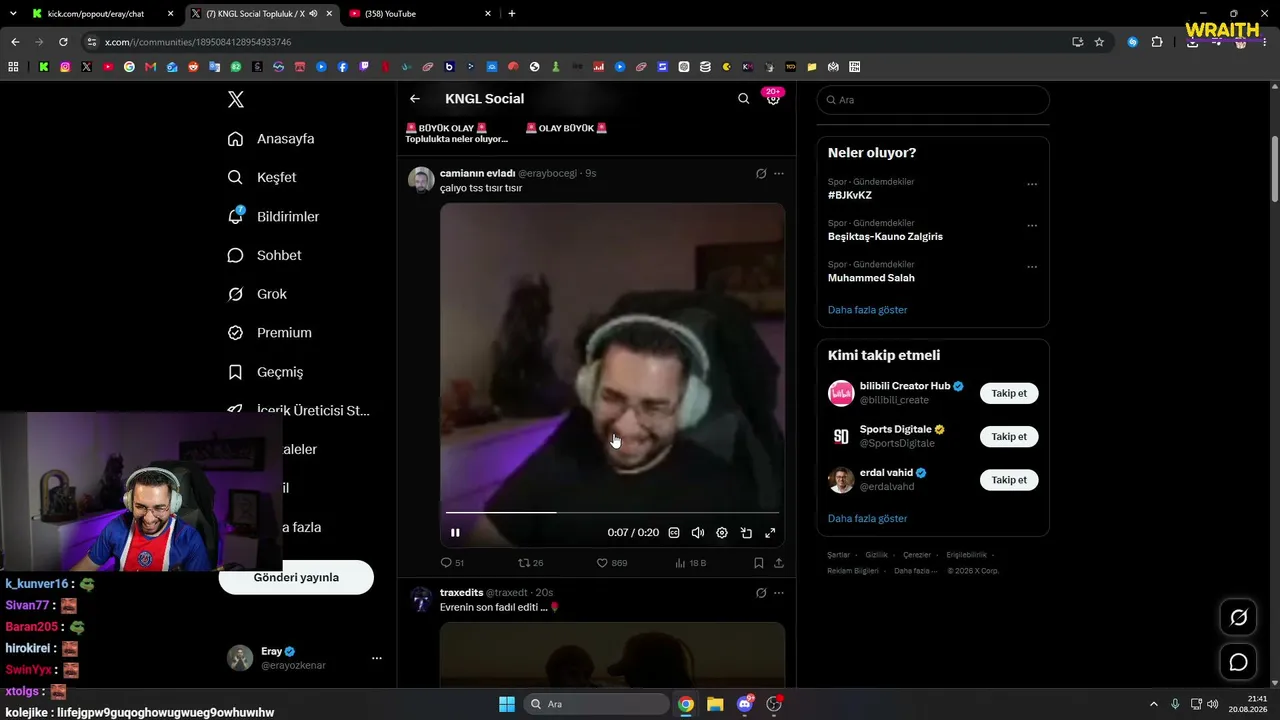
Task: Like camianın evladı post
Action: click(612, 563)
